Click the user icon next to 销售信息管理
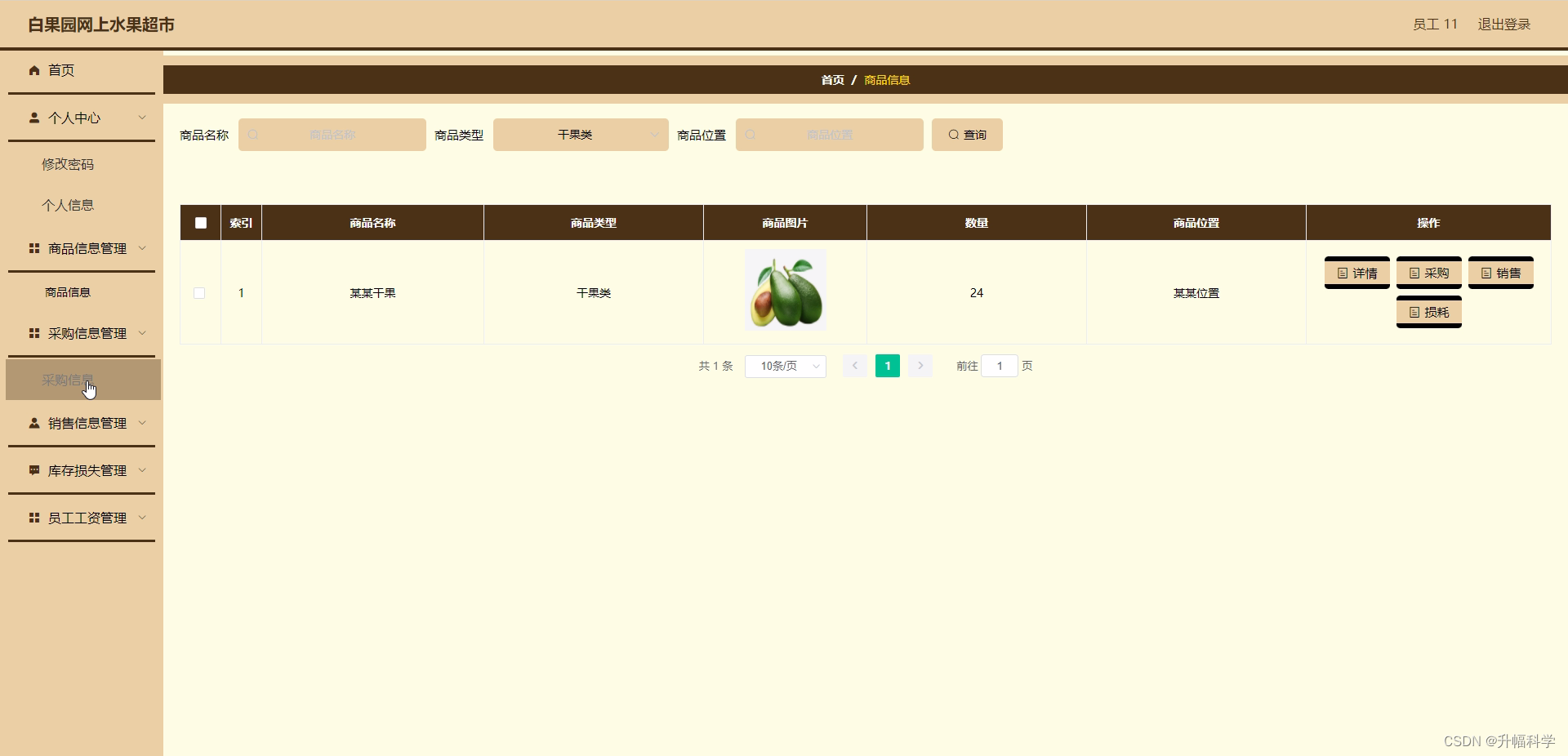Screen dimensions: 1568x756 [33, 423]
